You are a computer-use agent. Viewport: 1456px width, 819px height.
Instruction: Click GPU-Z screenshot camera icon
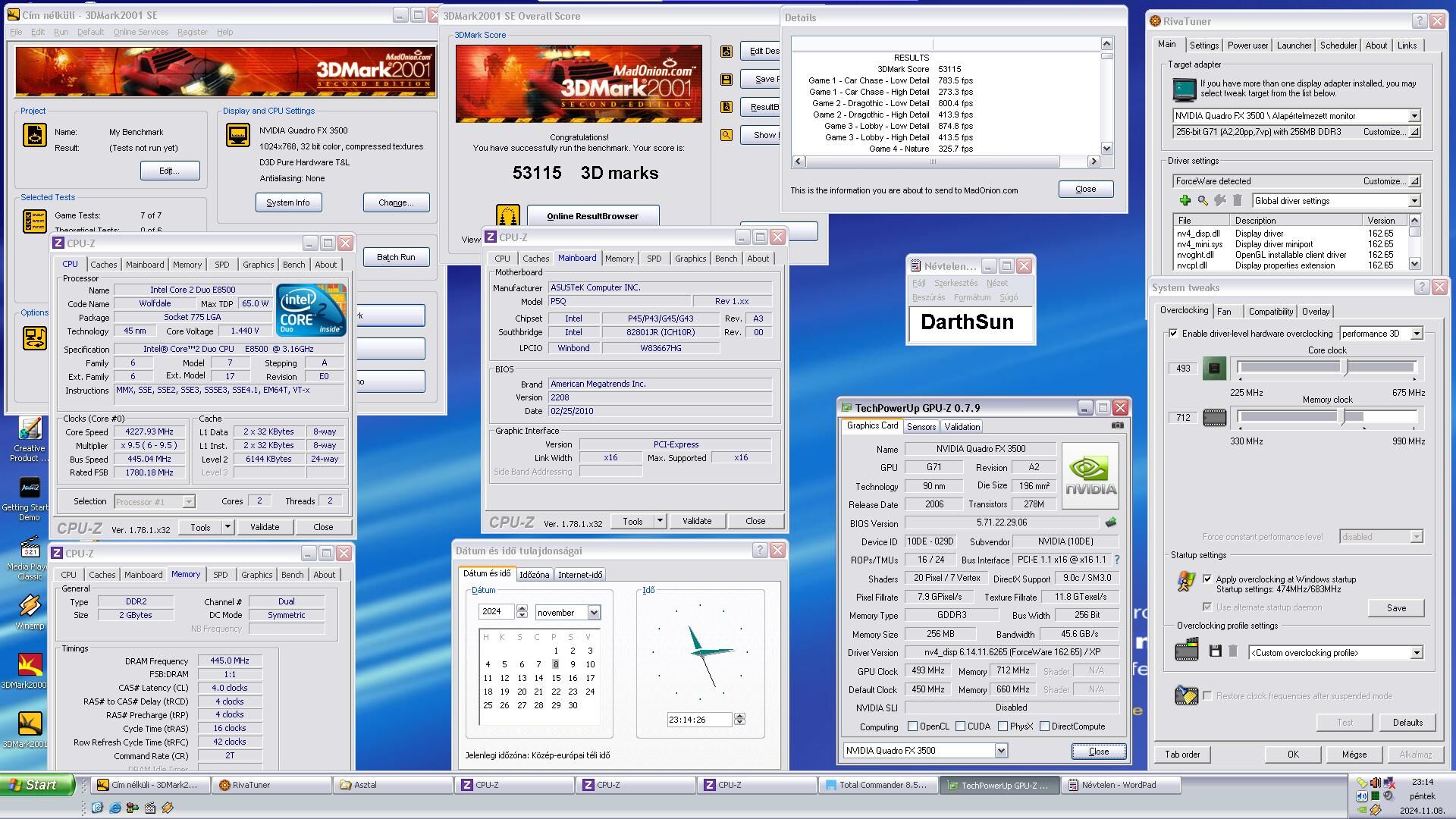pos(1117,425)
